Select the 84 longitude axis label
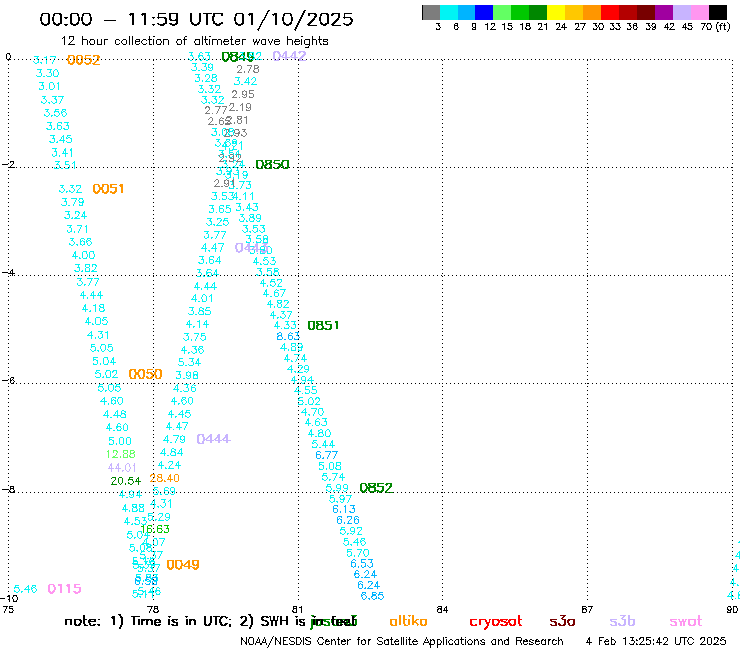 (442, 609)
